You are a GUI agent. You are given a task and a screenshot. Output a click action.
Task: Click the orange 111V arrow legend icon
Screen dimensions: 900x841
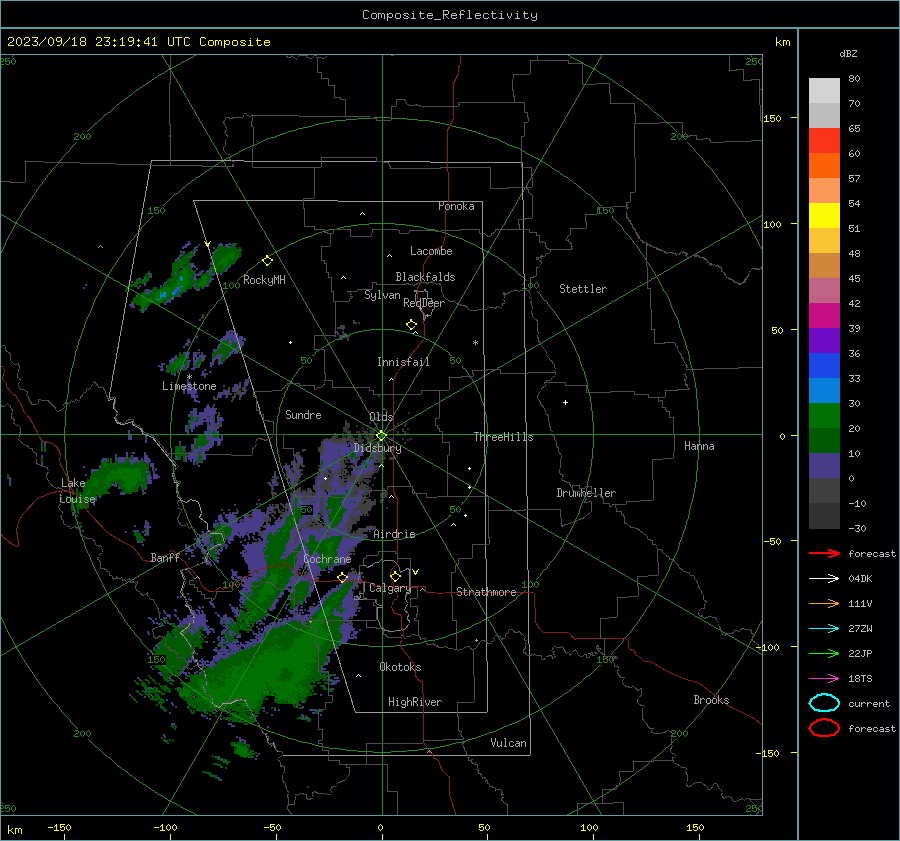824,603
